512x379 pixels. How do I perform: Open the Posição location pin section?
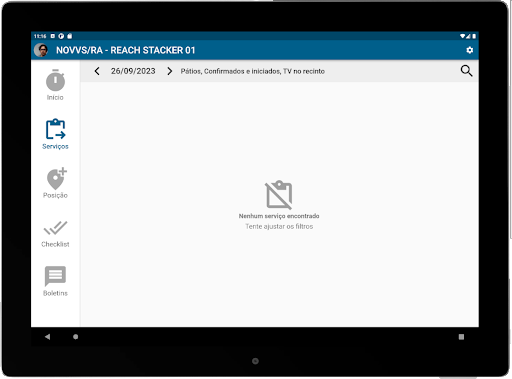(55, 183)
